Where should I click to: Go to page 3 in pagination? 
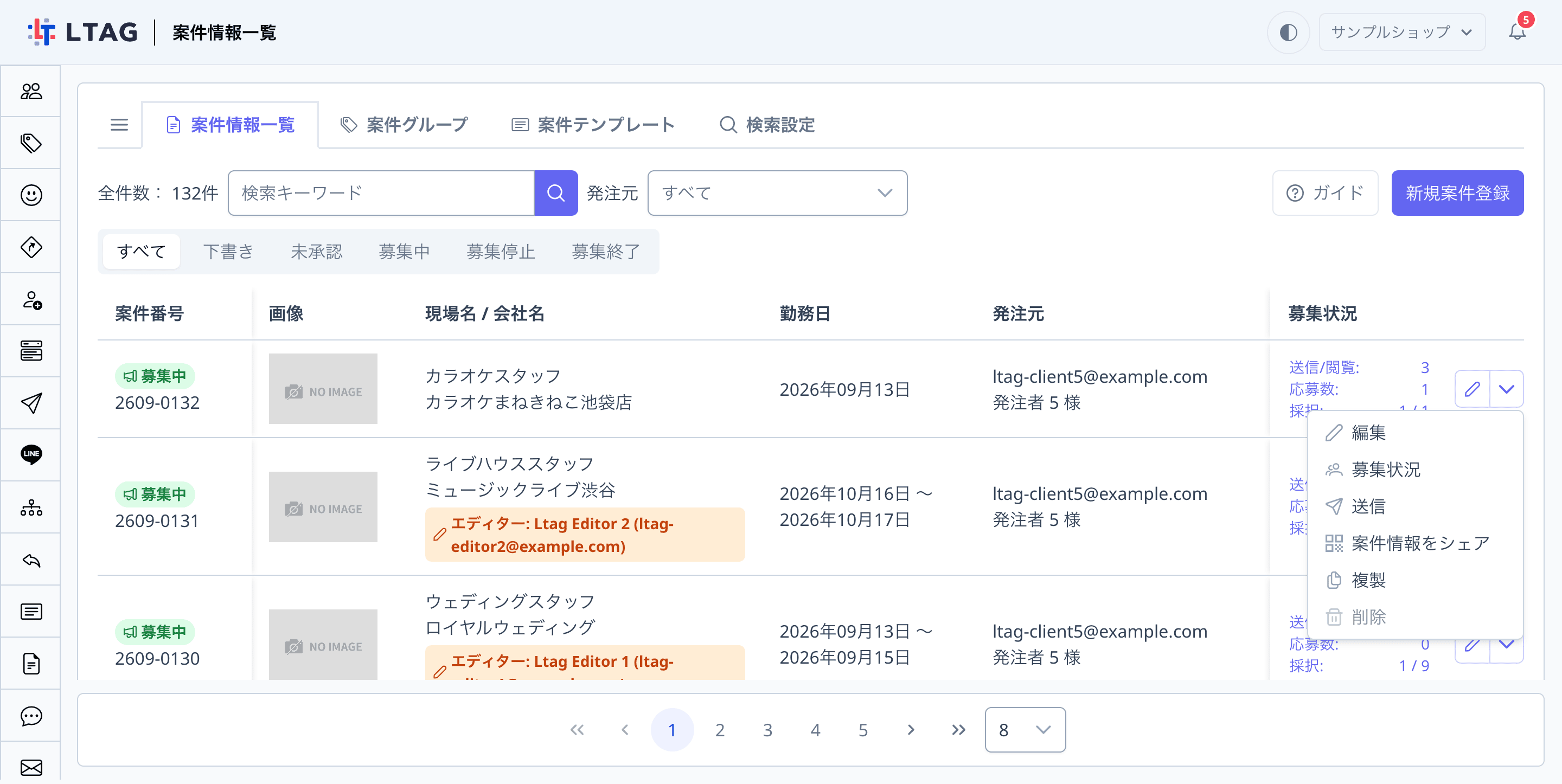pos(767,730)
